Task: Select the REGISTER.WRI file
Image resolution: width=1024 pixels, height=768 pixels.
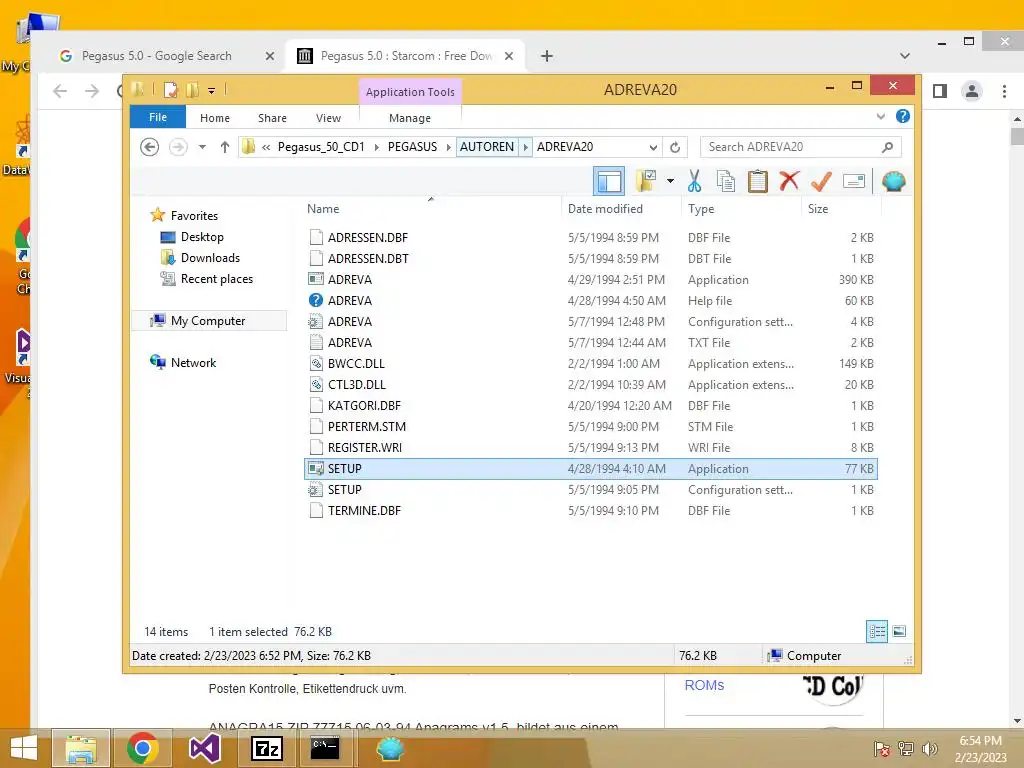Action: point(591,447)
